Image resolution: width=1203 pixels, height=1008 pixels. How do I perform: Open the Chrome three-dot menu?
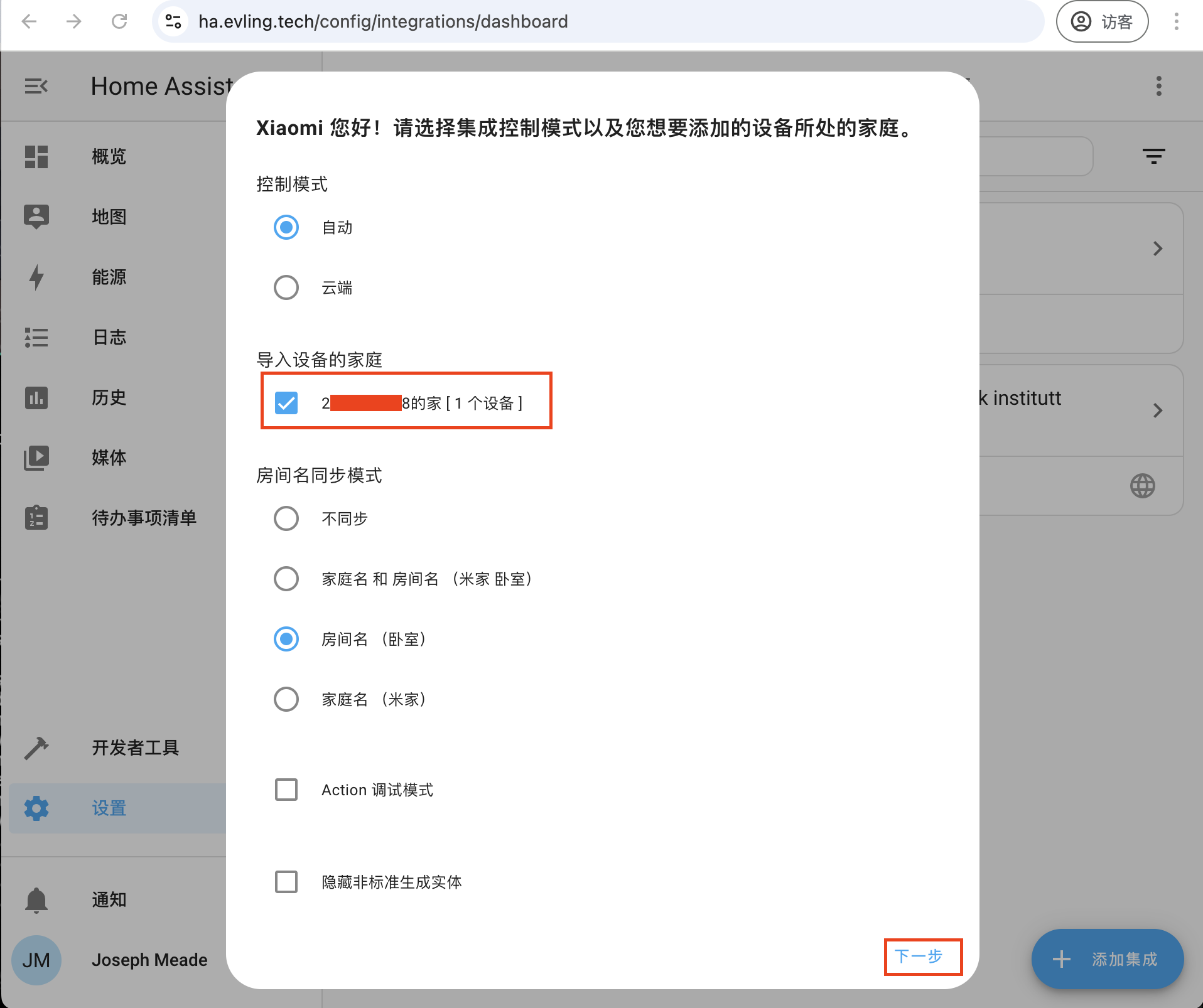[x=1177, y=21]
